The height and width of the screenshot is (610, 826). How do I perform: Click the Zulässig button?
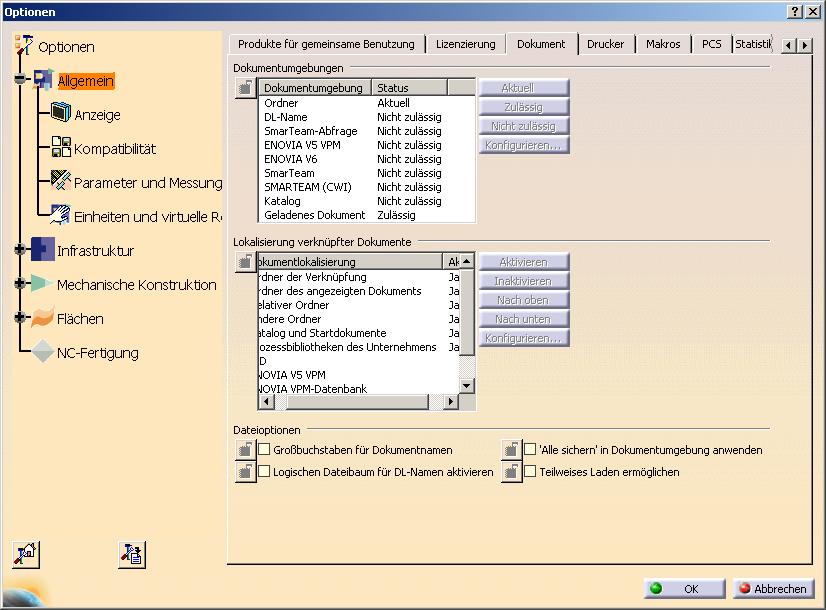pyautogui.click(x=524, y=107)
